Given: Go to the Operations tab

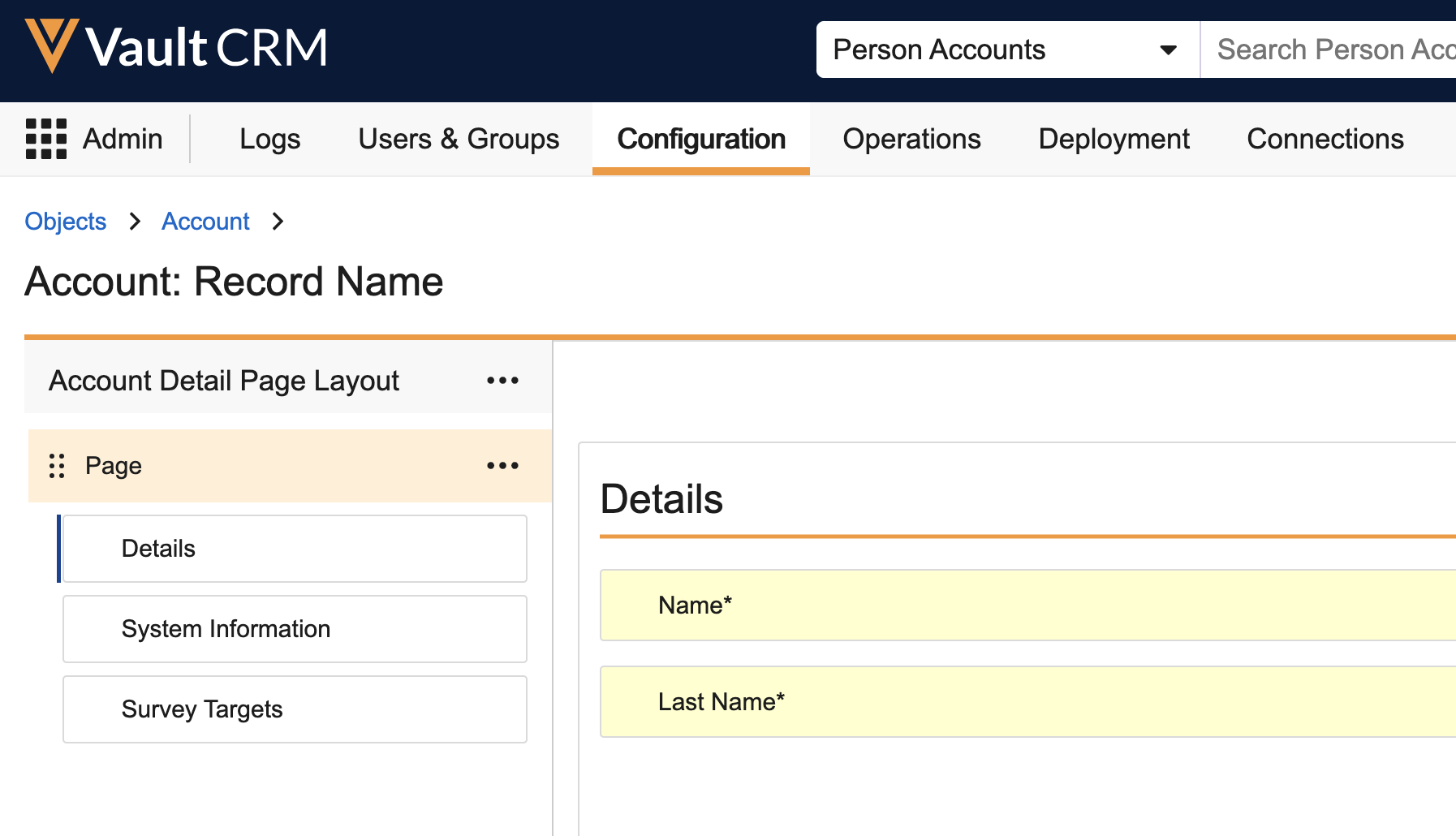Looking at the screenshot, I should pos(911,139).
